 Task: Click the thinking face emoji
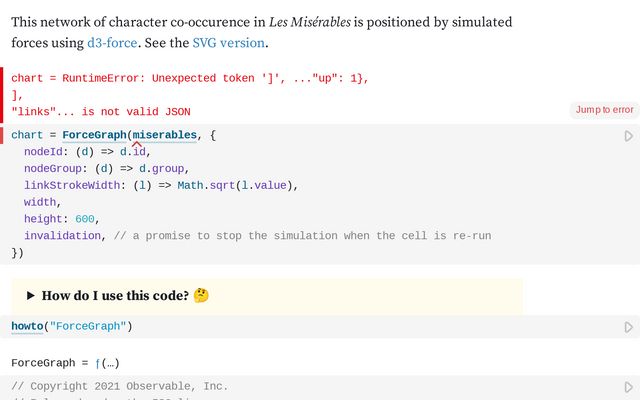coord(201,296)
